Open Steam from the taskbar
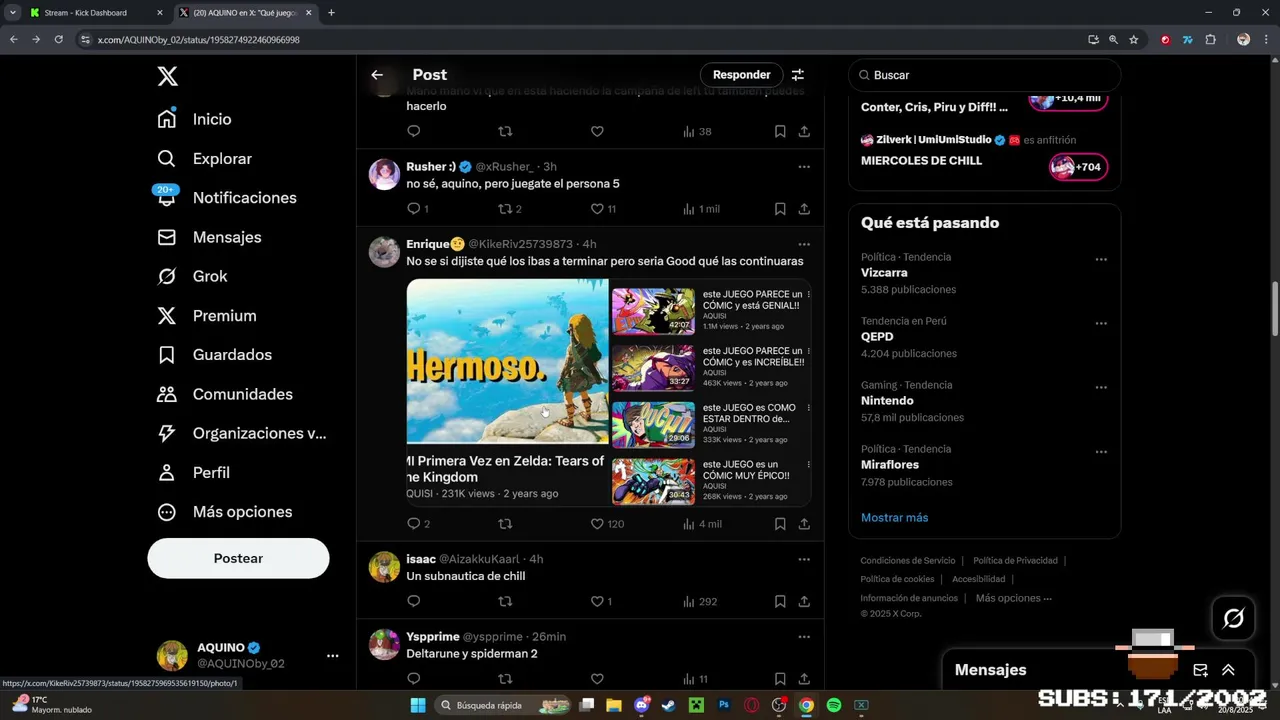 (x=669, y=705)
